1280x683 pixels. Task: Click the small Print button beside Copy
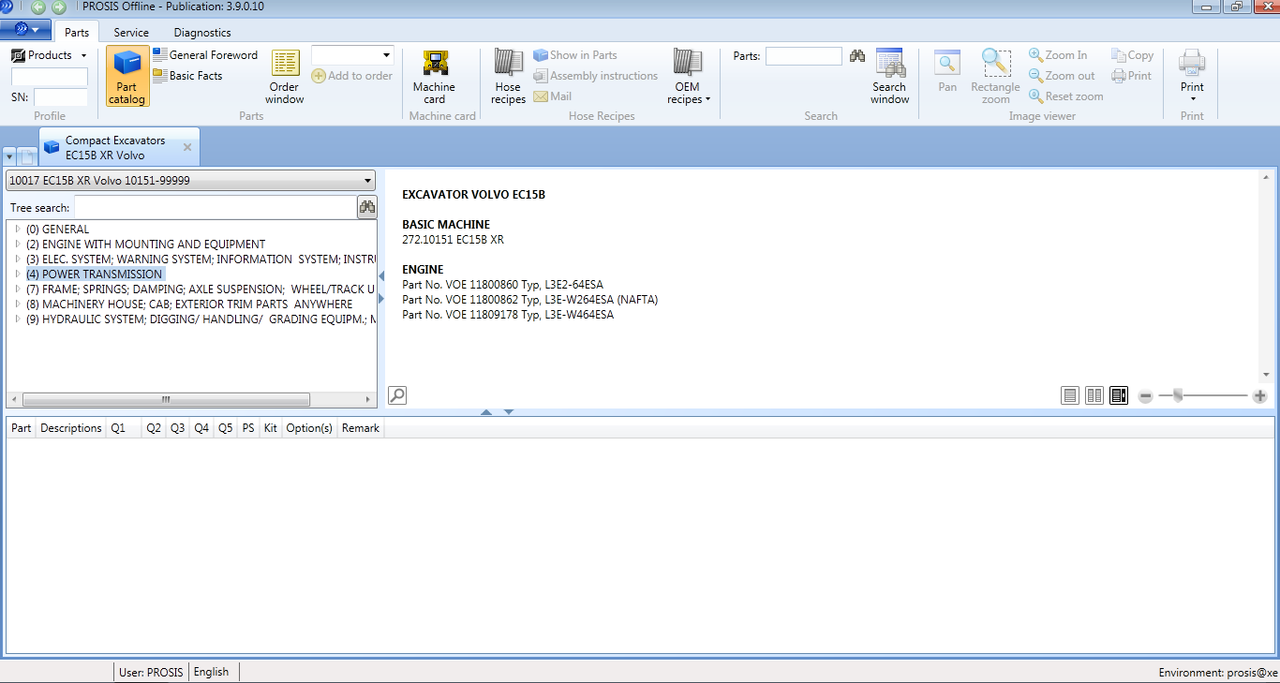pyautogui.click(x=1132, y=76)
